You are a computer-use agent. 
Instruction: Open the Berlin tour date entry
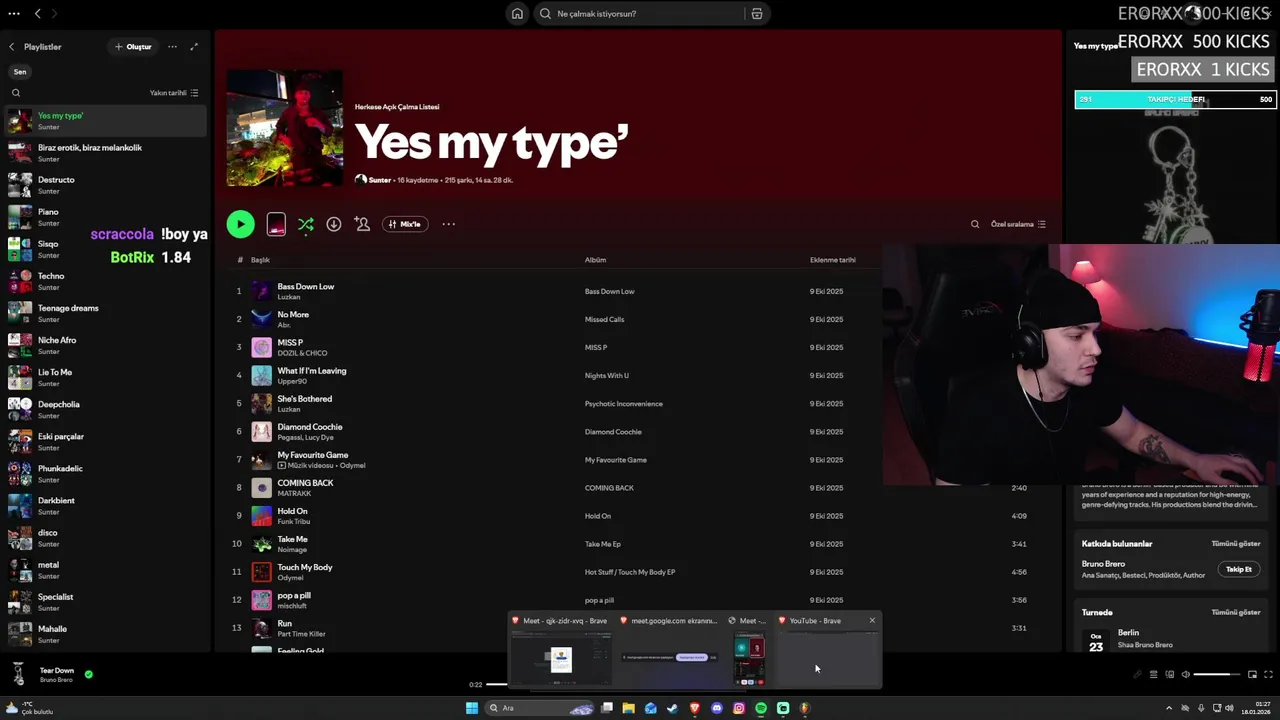(1170, 638)
